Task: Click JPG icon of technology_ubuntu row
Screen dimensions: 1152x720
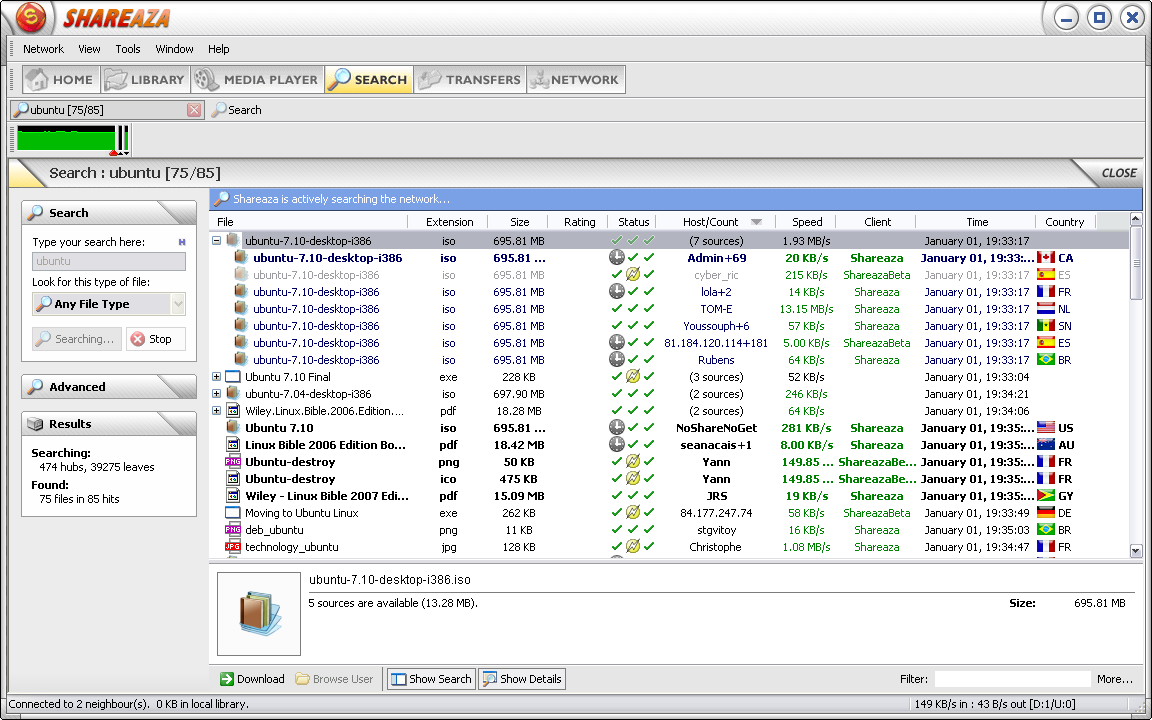Action: [x=233, y=547]
